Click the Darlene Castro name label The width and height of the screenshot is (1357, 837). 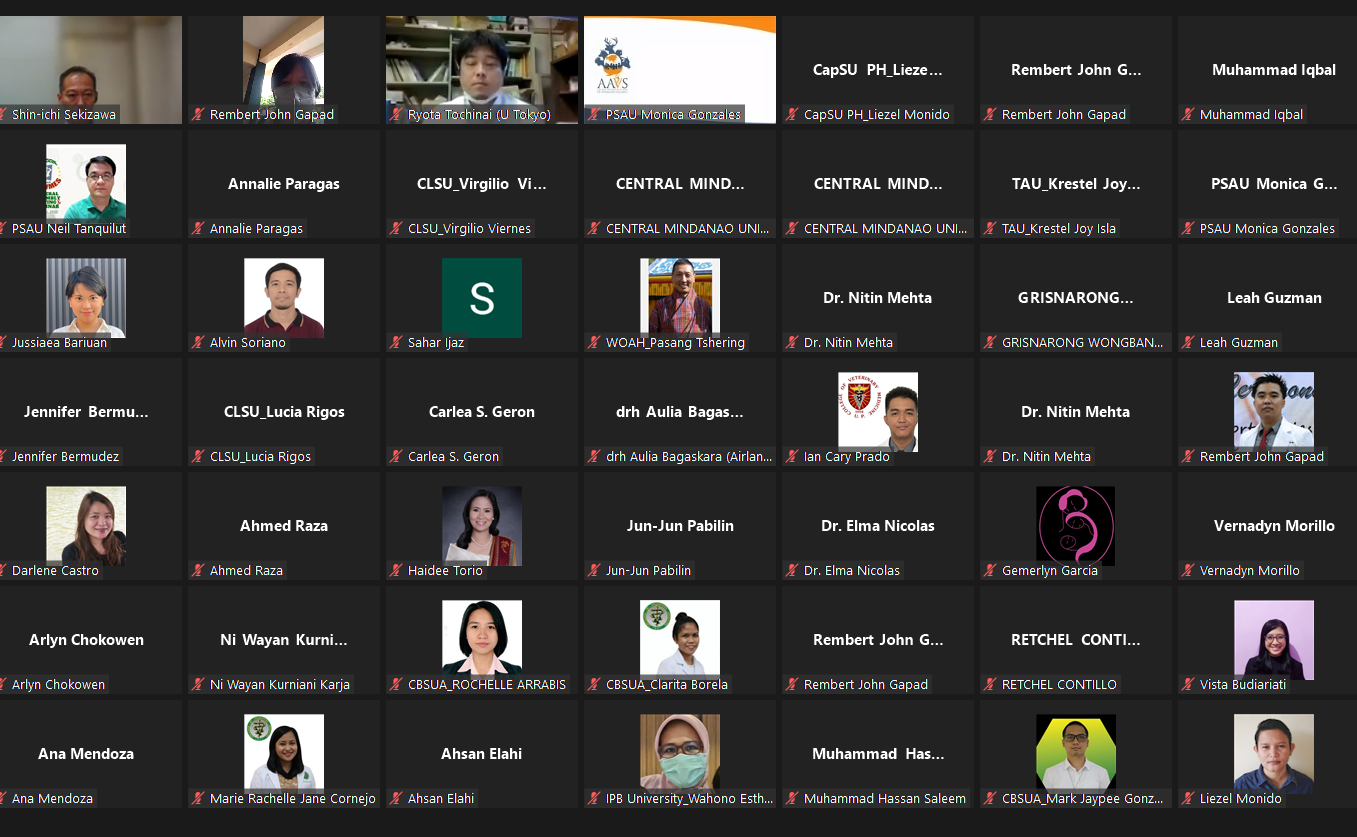[x=55, y=571]
